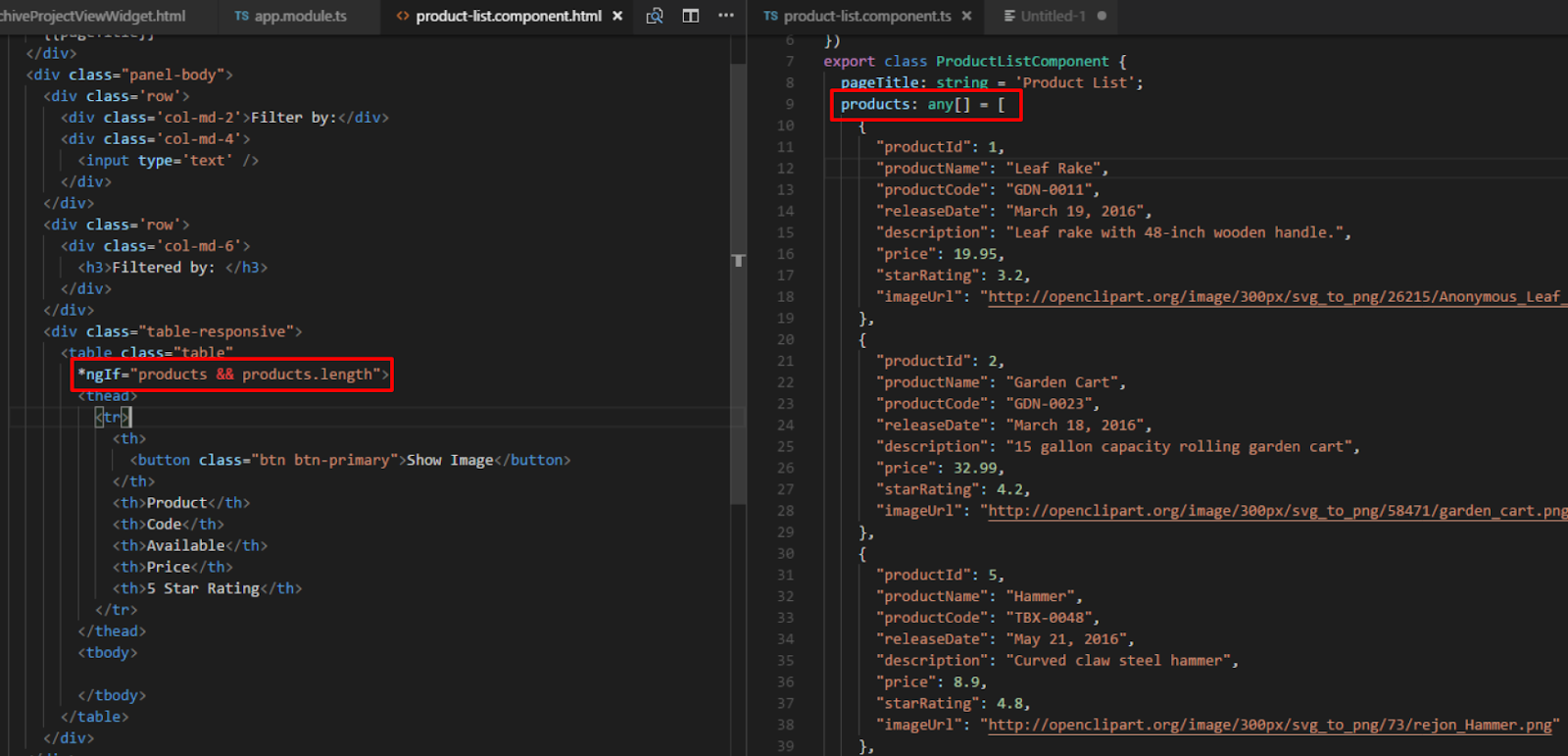The image size is (1568, 756).
Task: Close the product-list.component.html tab
Action: click(617, 16)
